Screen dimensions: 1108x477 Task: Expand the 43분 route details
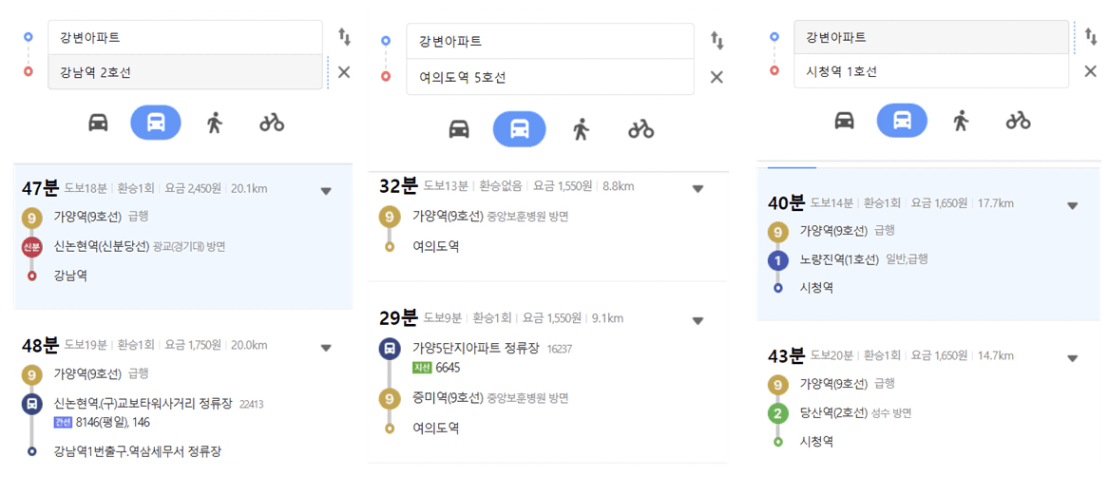1072,358
